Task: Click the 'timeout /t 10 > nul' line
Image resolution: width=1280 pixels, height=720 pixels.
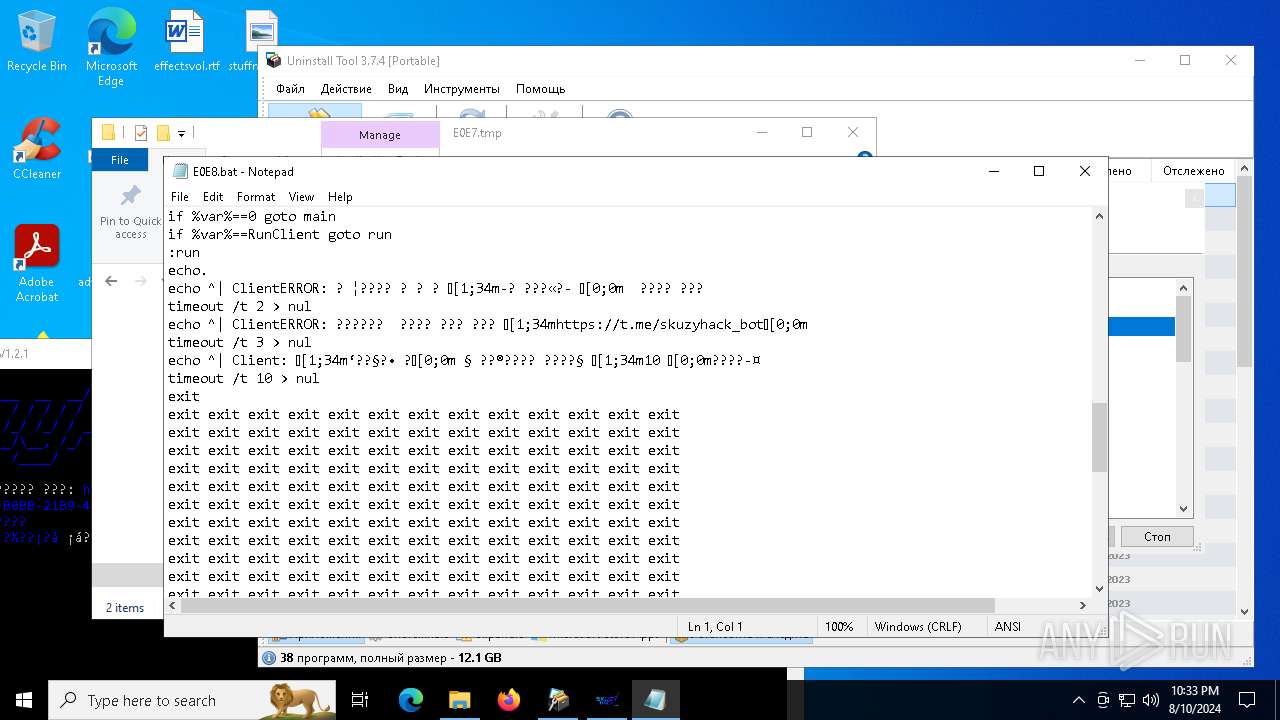Action: pyautogui.click(x=244, y=378)
